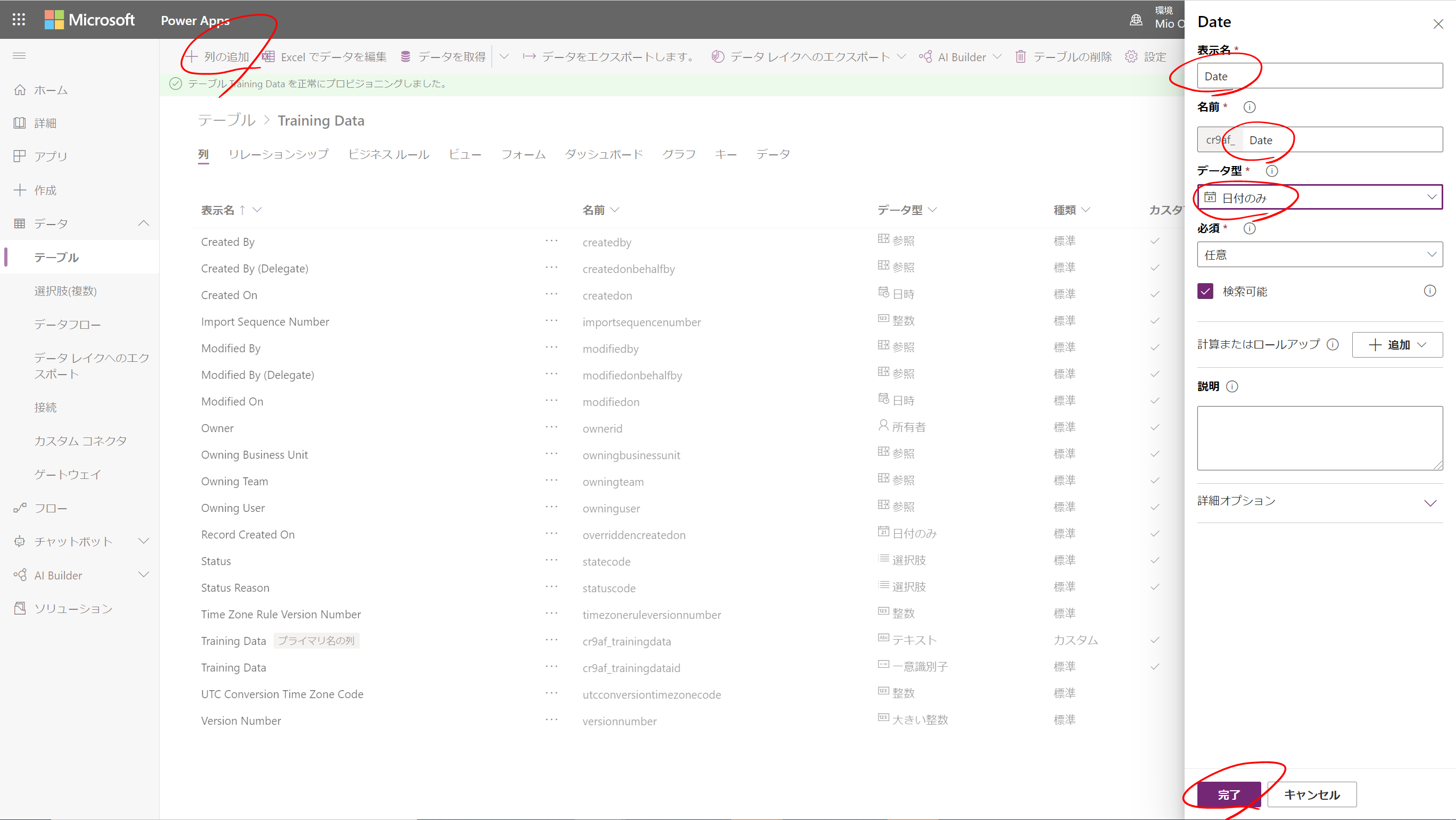Open the 必須 dropdown showing 任意
This screenshot has height=820, width=1456.
1319,255
